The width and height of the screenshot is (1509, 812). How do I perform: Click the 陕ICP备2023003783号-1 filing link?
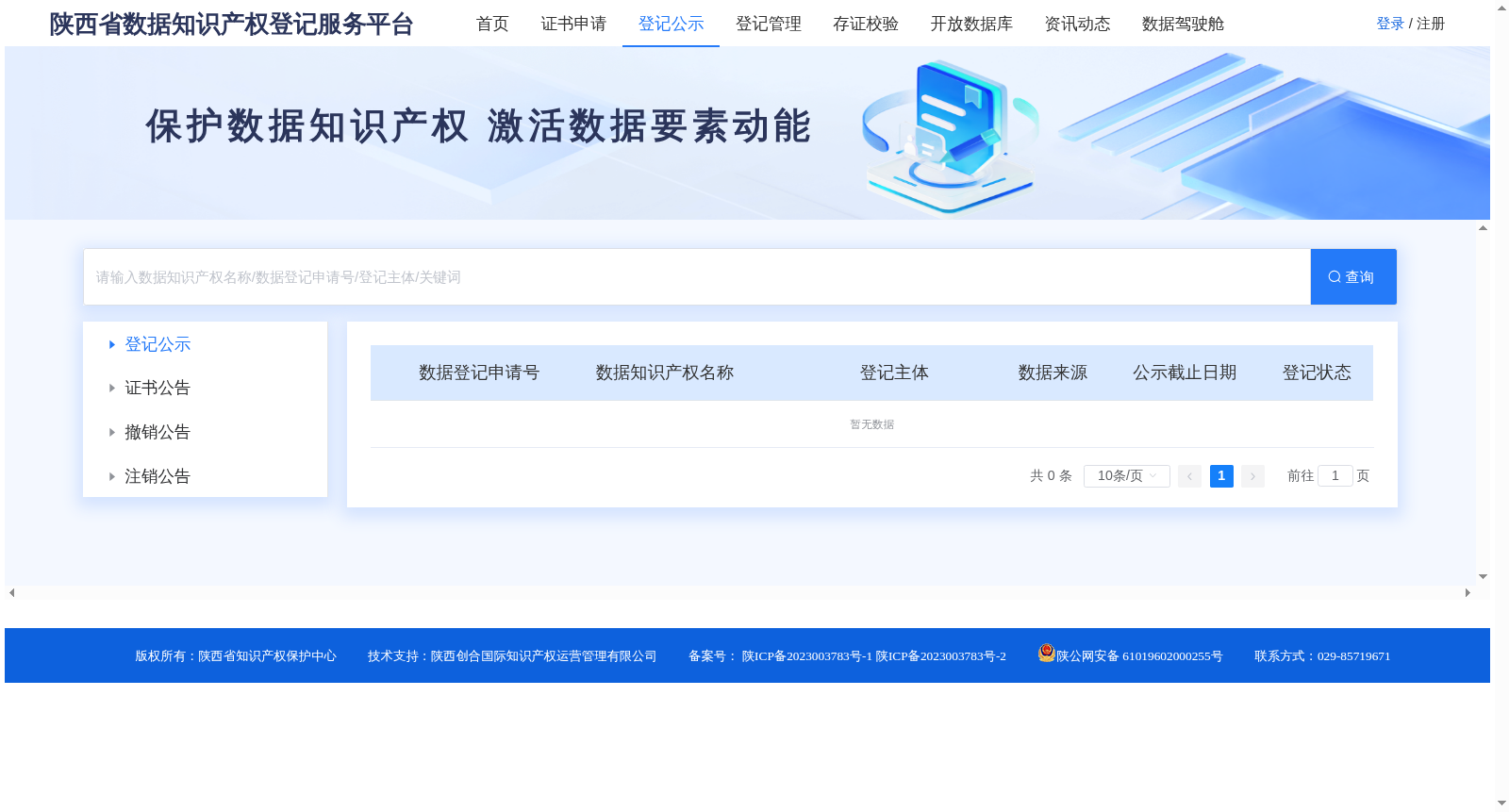click(807, 656)
